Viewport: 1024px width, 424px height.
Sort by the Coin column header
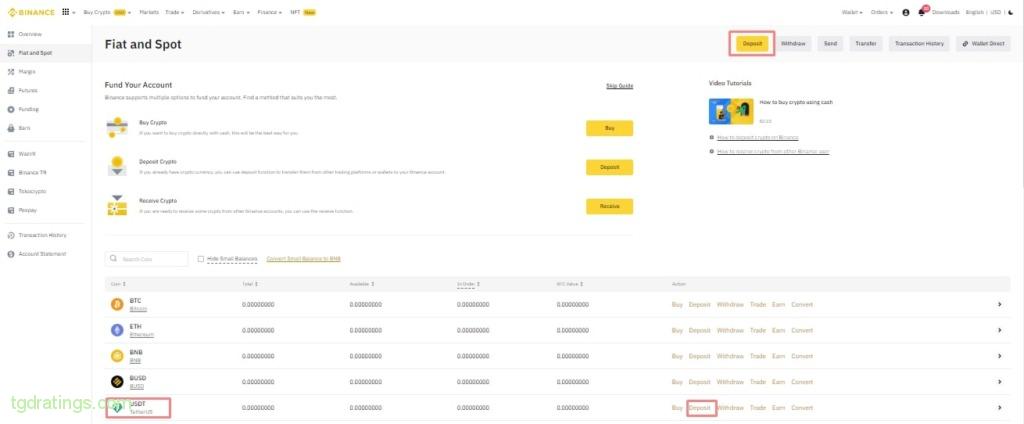118,284
